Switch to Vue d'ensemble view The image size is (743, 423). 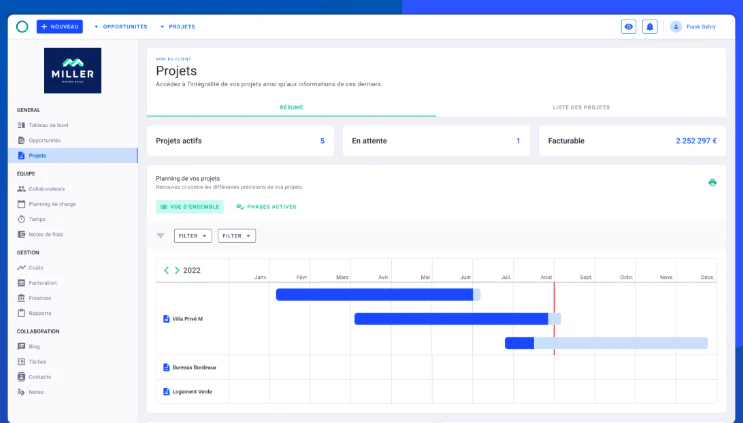point(190,207)
